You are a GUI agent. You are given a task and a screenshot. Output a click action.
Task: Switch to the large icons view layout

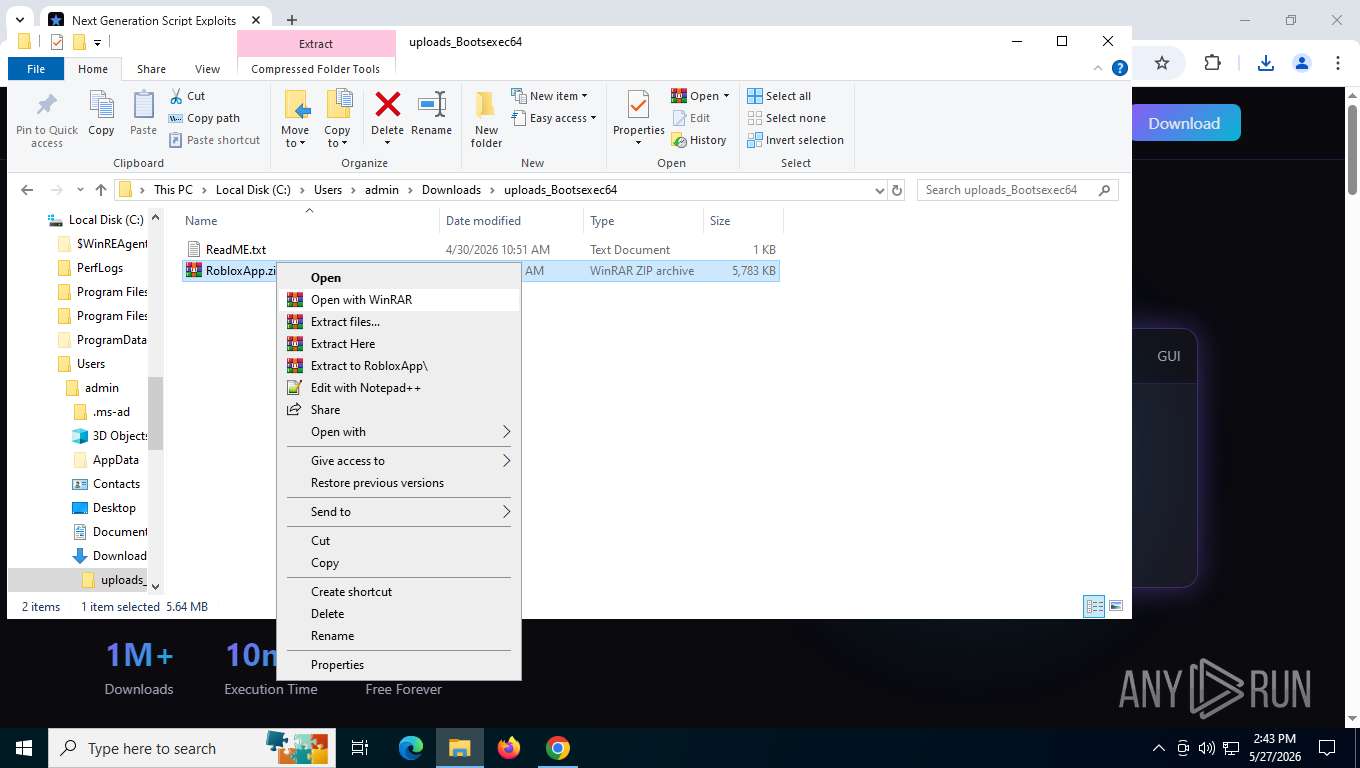click(x=1116, y=607)
